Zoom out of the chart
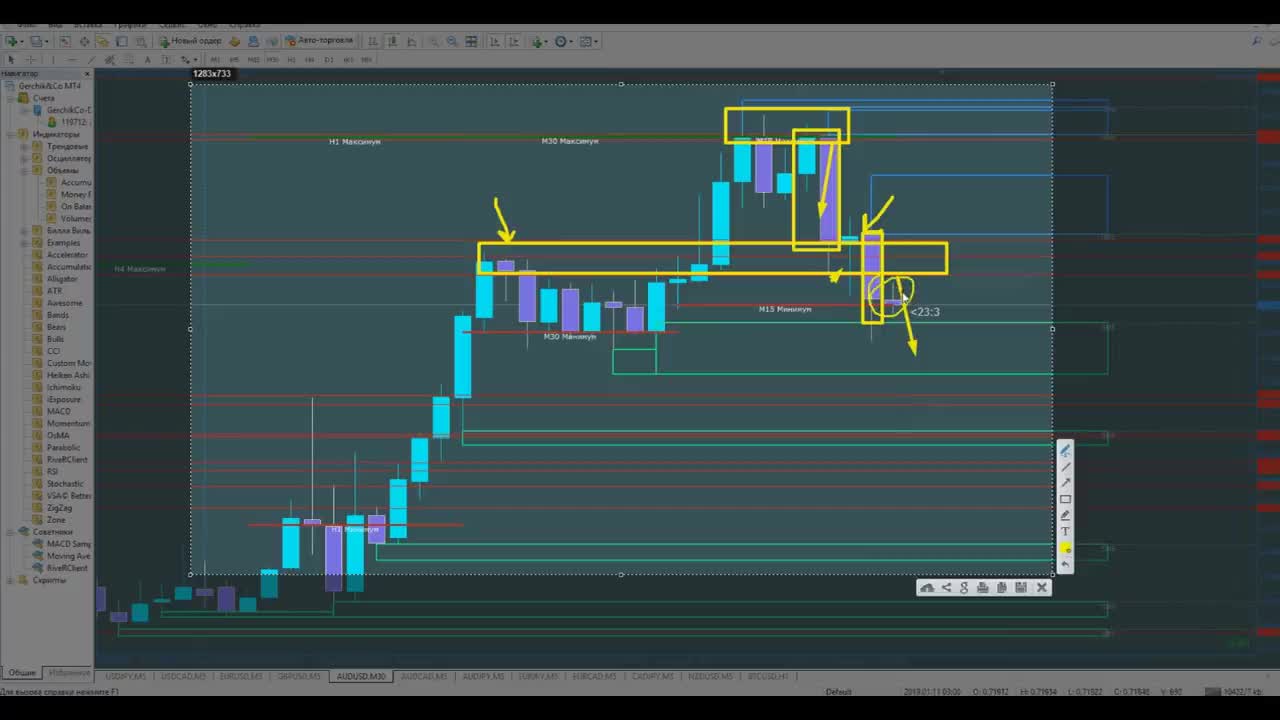This screenshot has width=1280, height=720. tap(452, 41)
